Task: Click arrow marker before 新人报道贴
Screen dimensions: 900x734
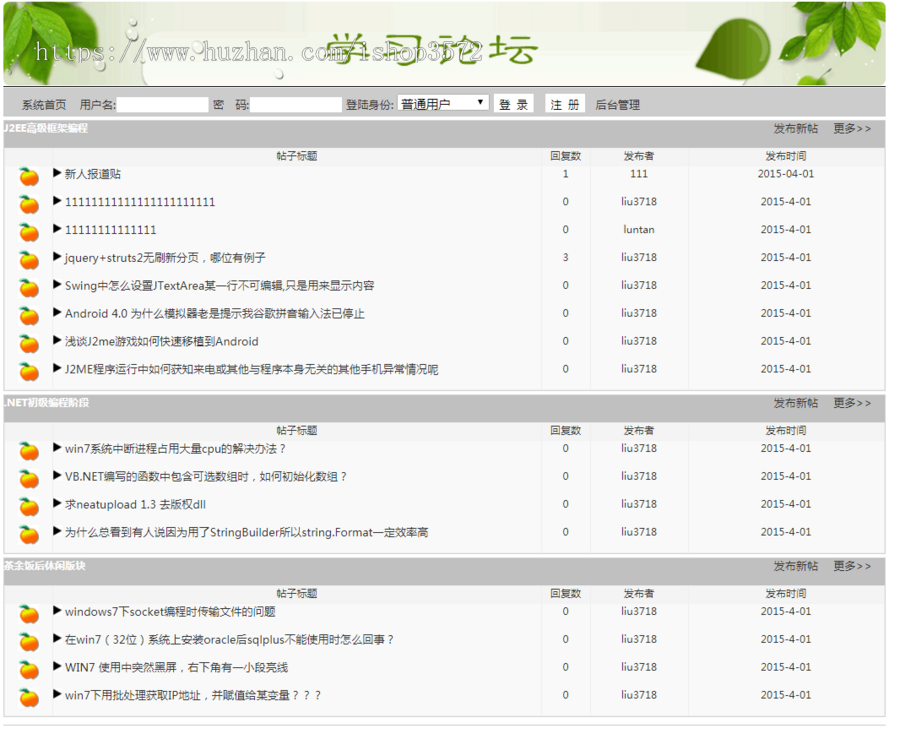Action: [57, 173]
